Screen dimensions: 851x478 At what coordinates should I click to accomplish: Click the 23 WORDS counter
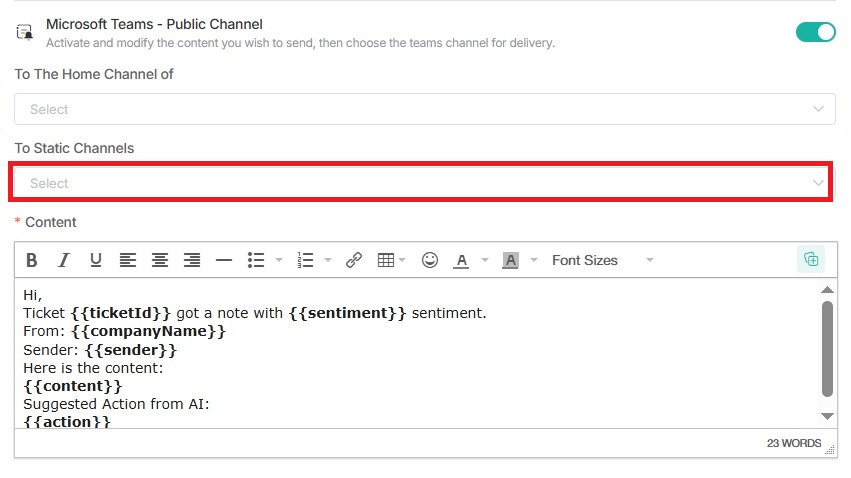pos(793,443)
